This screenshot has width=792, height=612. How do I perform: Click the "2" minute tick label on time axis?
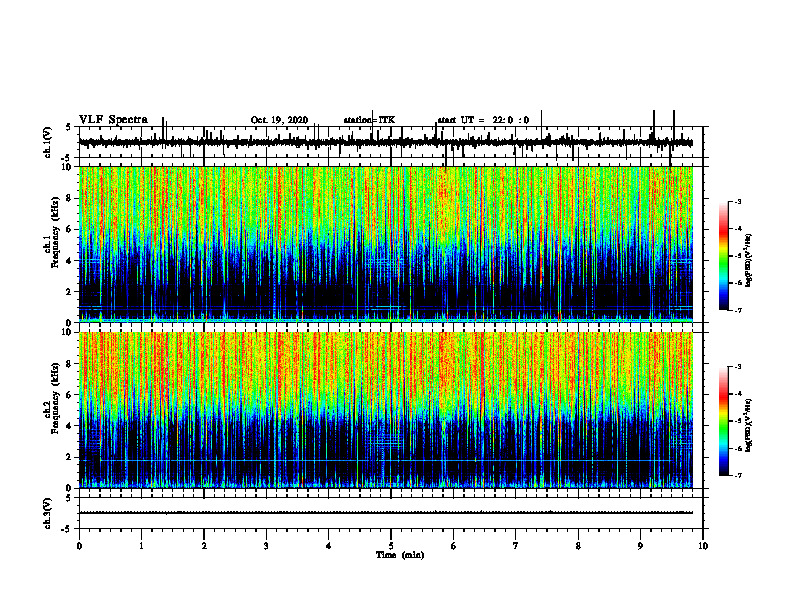click(x=204, y=546)
